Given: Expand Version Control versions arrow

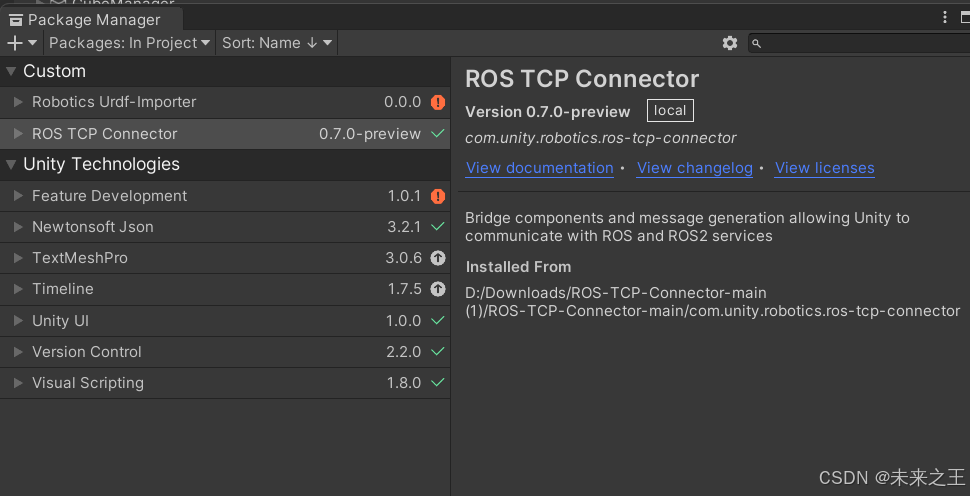Looking at the screenshot, I should [x=19, y=351].
